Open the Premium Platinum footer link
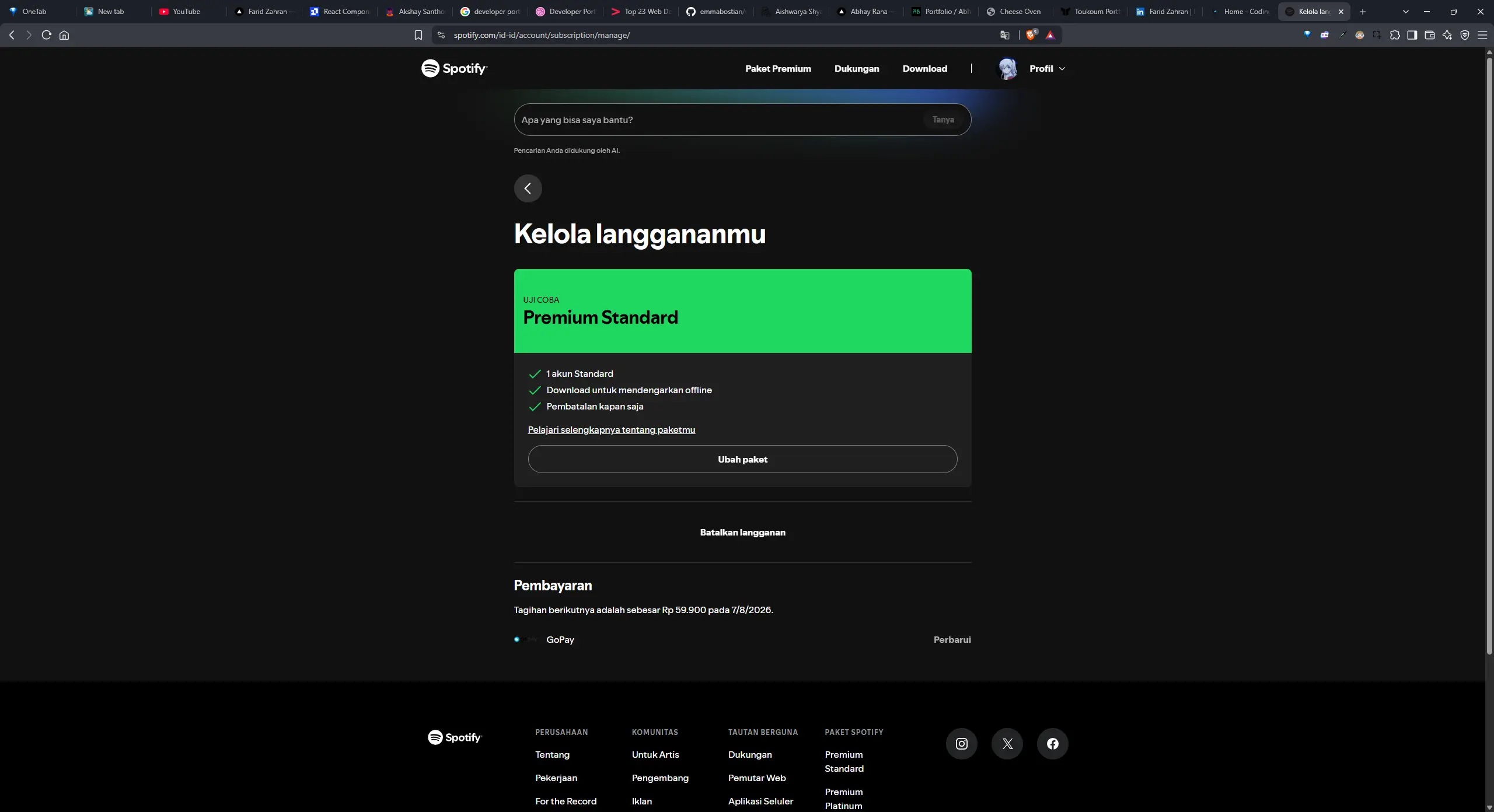Image resolution: width=1494 pixels, height=812 pixels. [844, 799]
